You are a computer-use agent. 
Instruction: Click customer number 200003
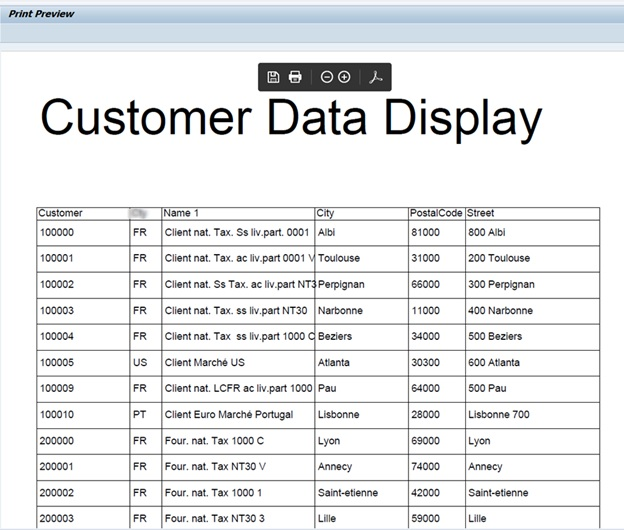coord(57,518)
